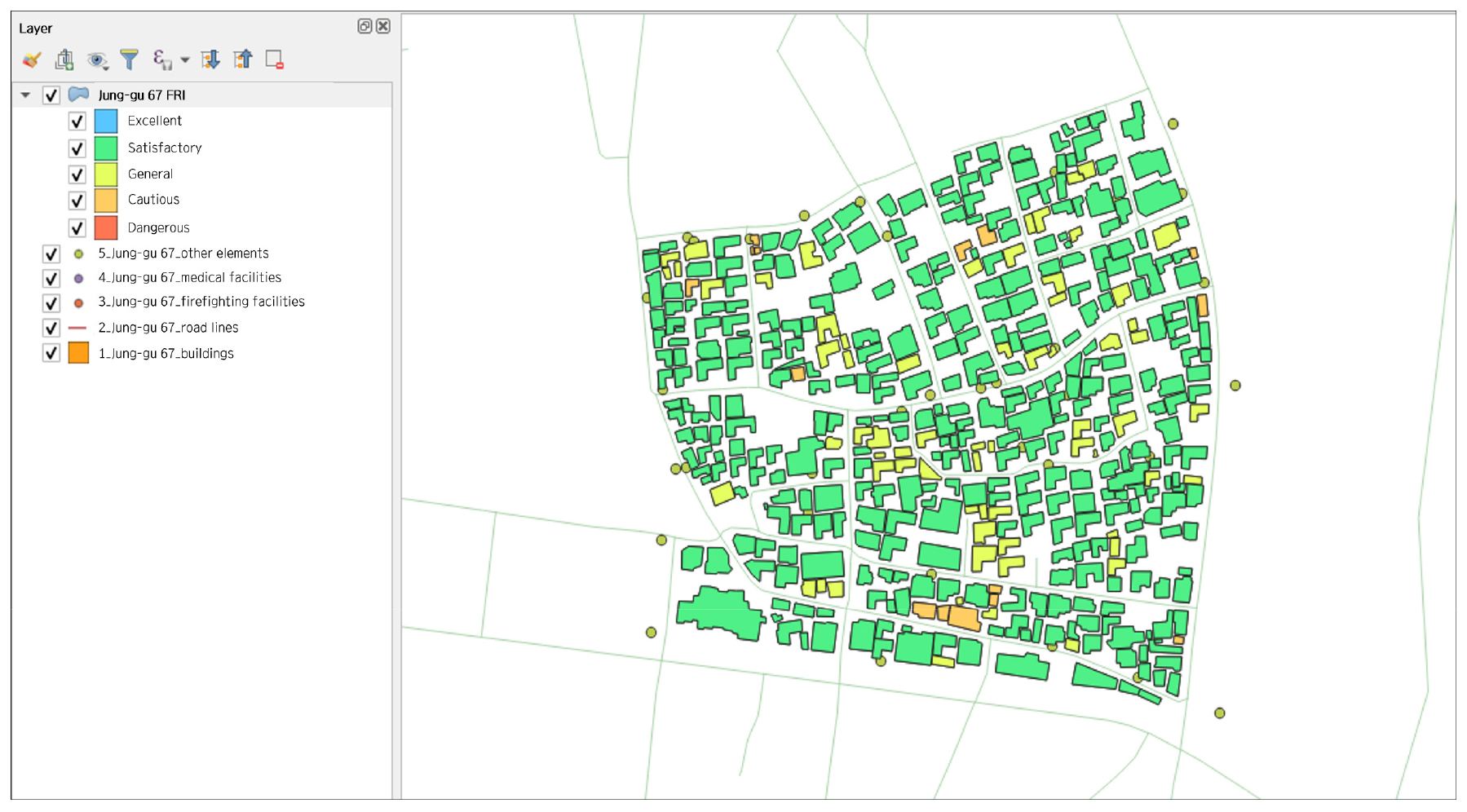
Task: Click the Filter Legend funnel icon
Action: click(x=129, y=60)
